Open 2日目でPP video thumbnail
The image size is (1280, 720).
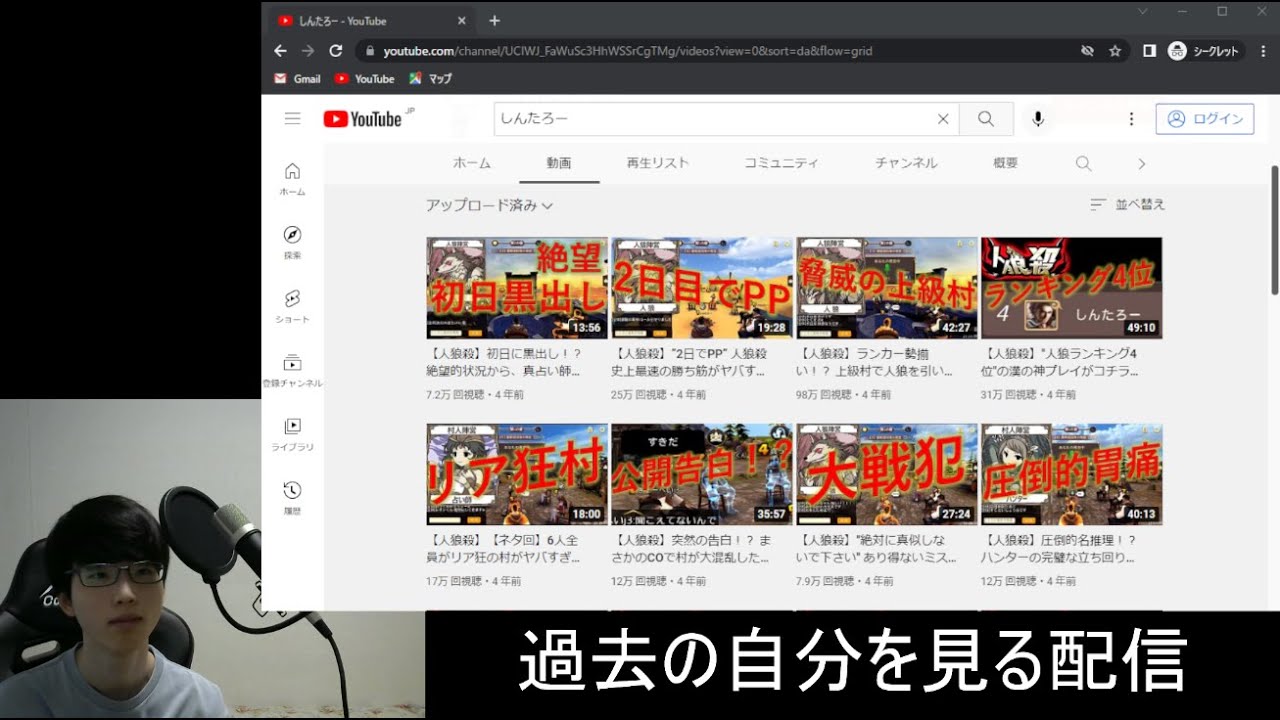702,288
